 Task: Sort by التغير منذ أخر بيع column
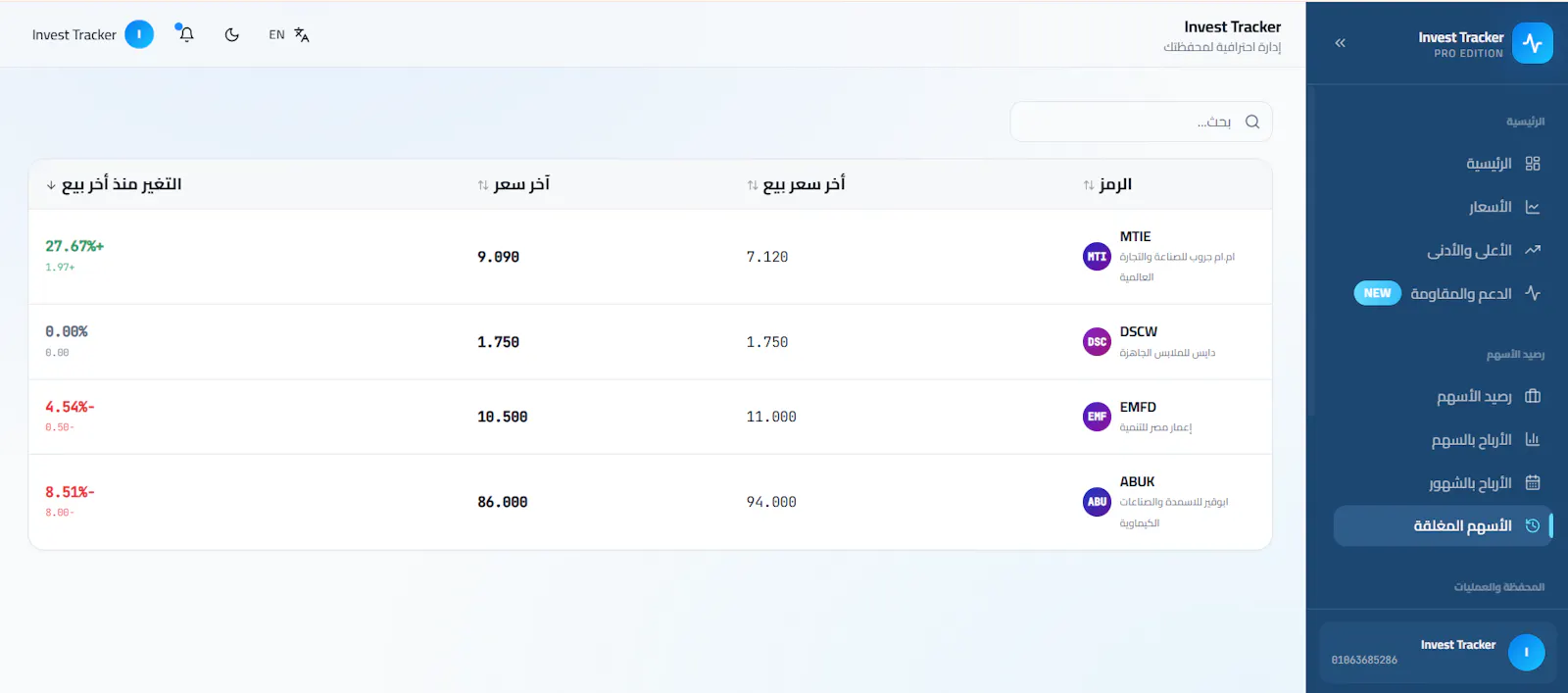114,184
